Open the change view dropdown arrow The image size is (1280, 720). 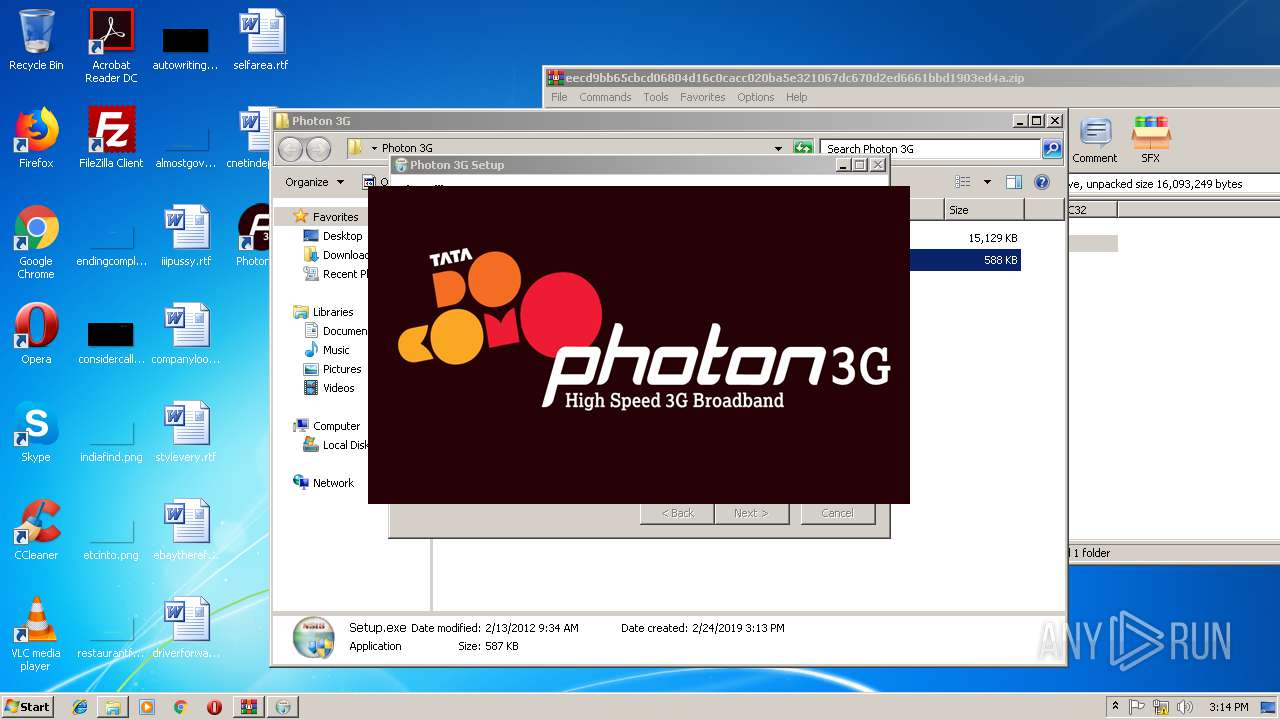click(x=987, y=182)
